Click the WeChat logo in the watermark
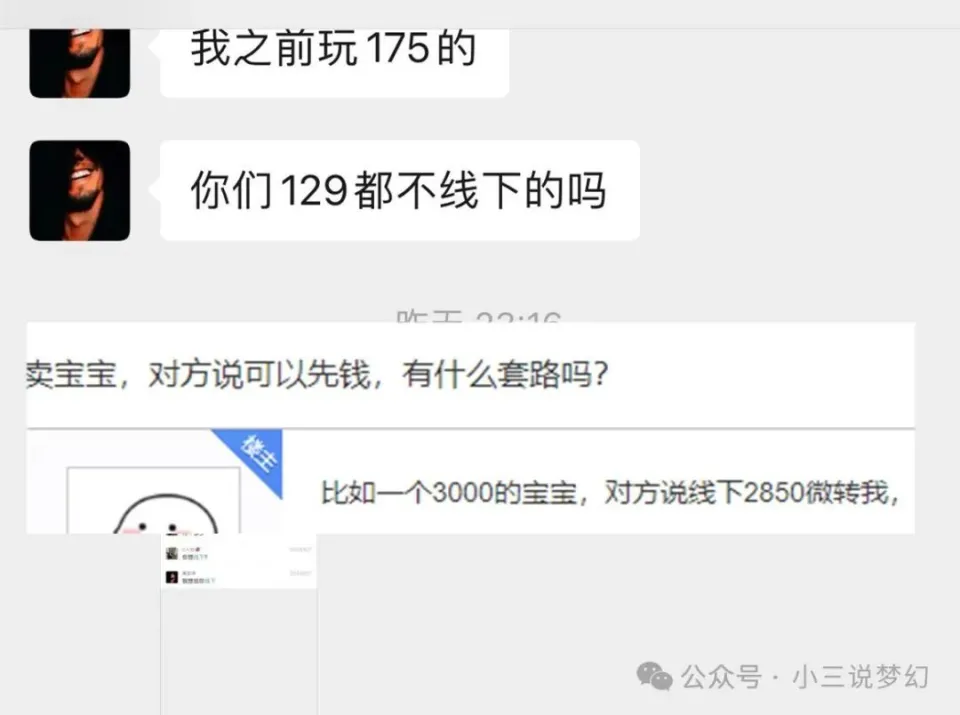Screen dimensions: 960x715 pos(654,676)
